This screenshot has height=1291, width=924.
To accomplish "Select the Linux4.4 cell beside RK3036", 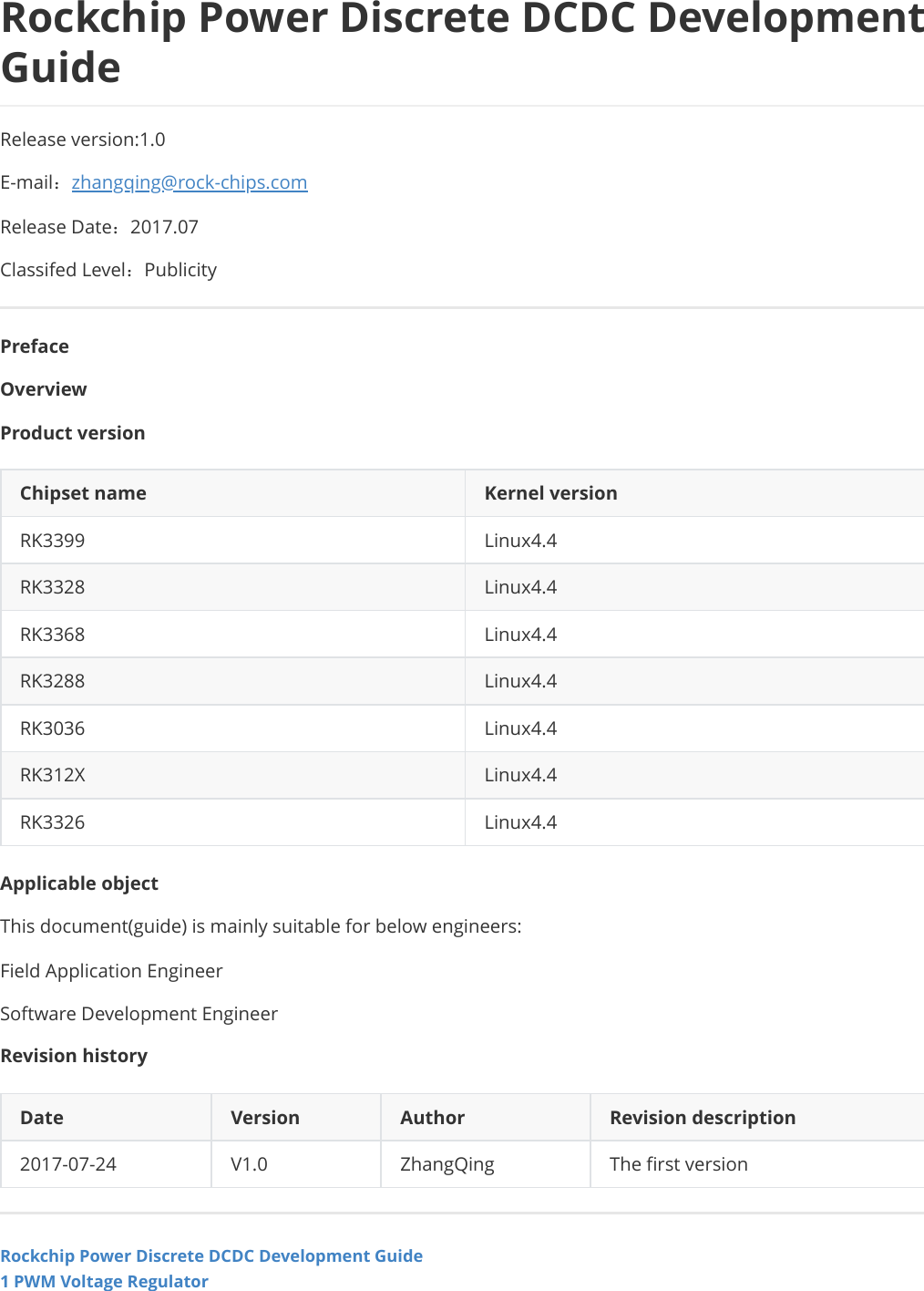I will pos(520,728).
